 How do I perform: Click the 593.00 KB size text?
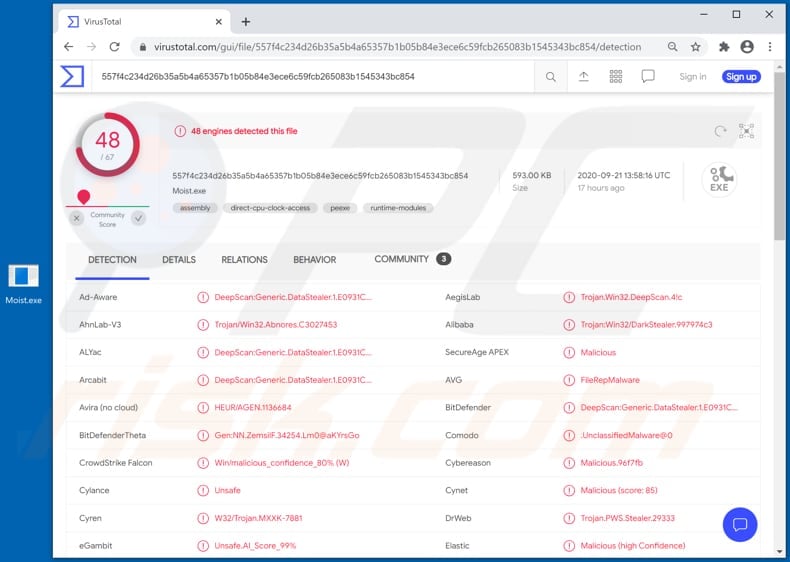tap(532, 175)
